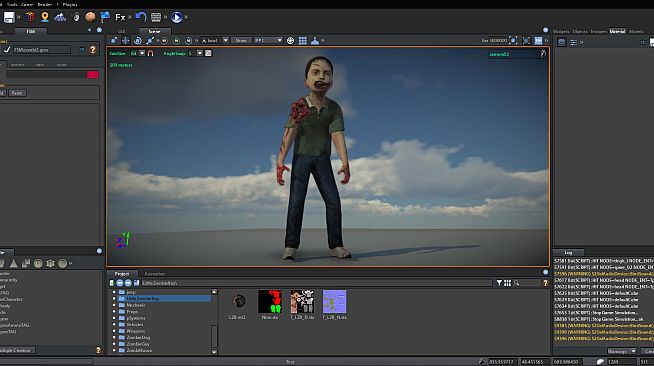654x366 pixels.
Task: Click the blue undo arrow
Action: pos(141,17)
